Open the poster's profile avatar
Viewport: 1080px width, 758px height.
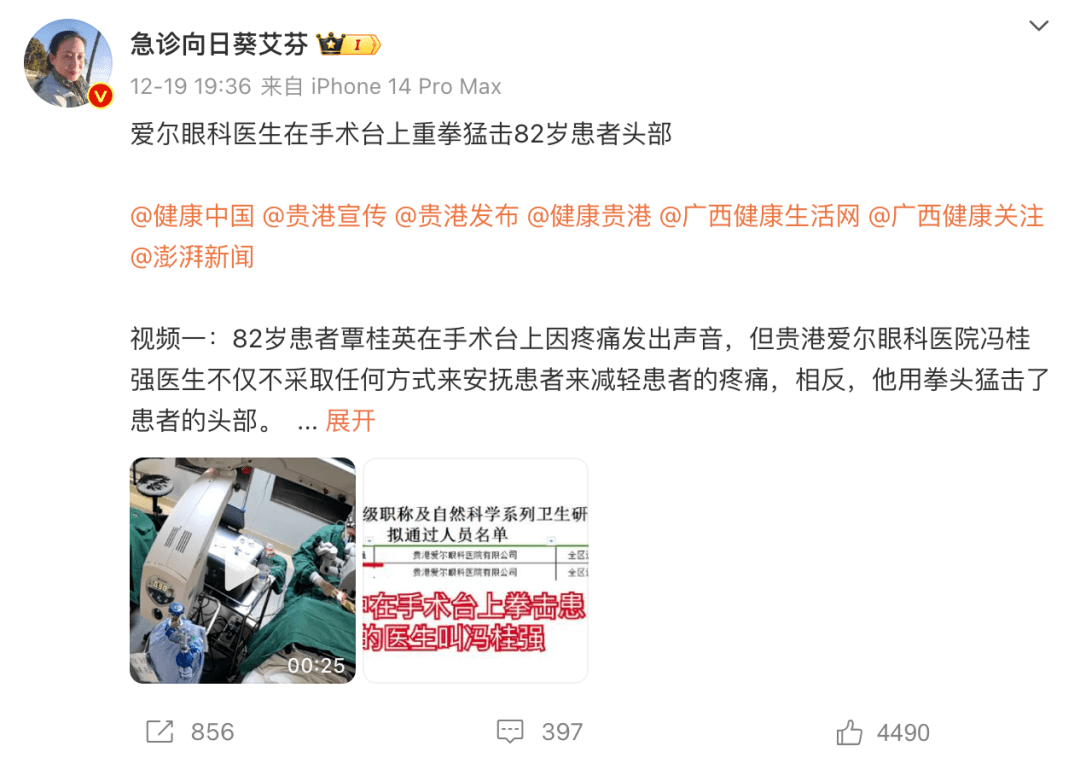(x=68, y=63)
